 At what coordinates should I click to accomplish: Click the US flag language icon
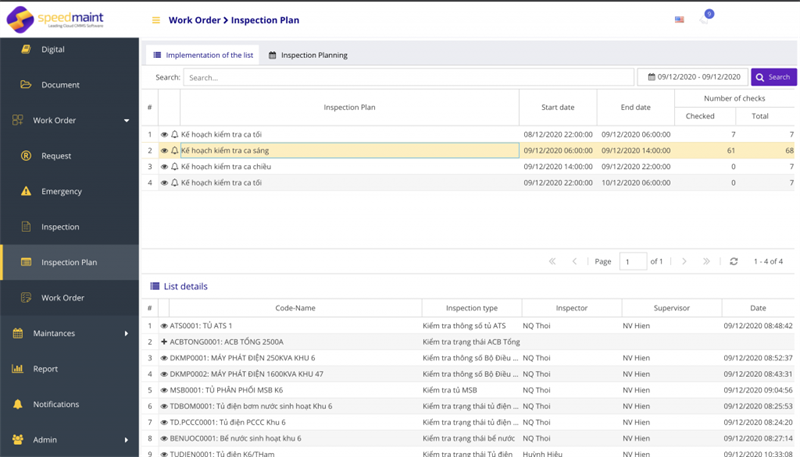[680, 20]
